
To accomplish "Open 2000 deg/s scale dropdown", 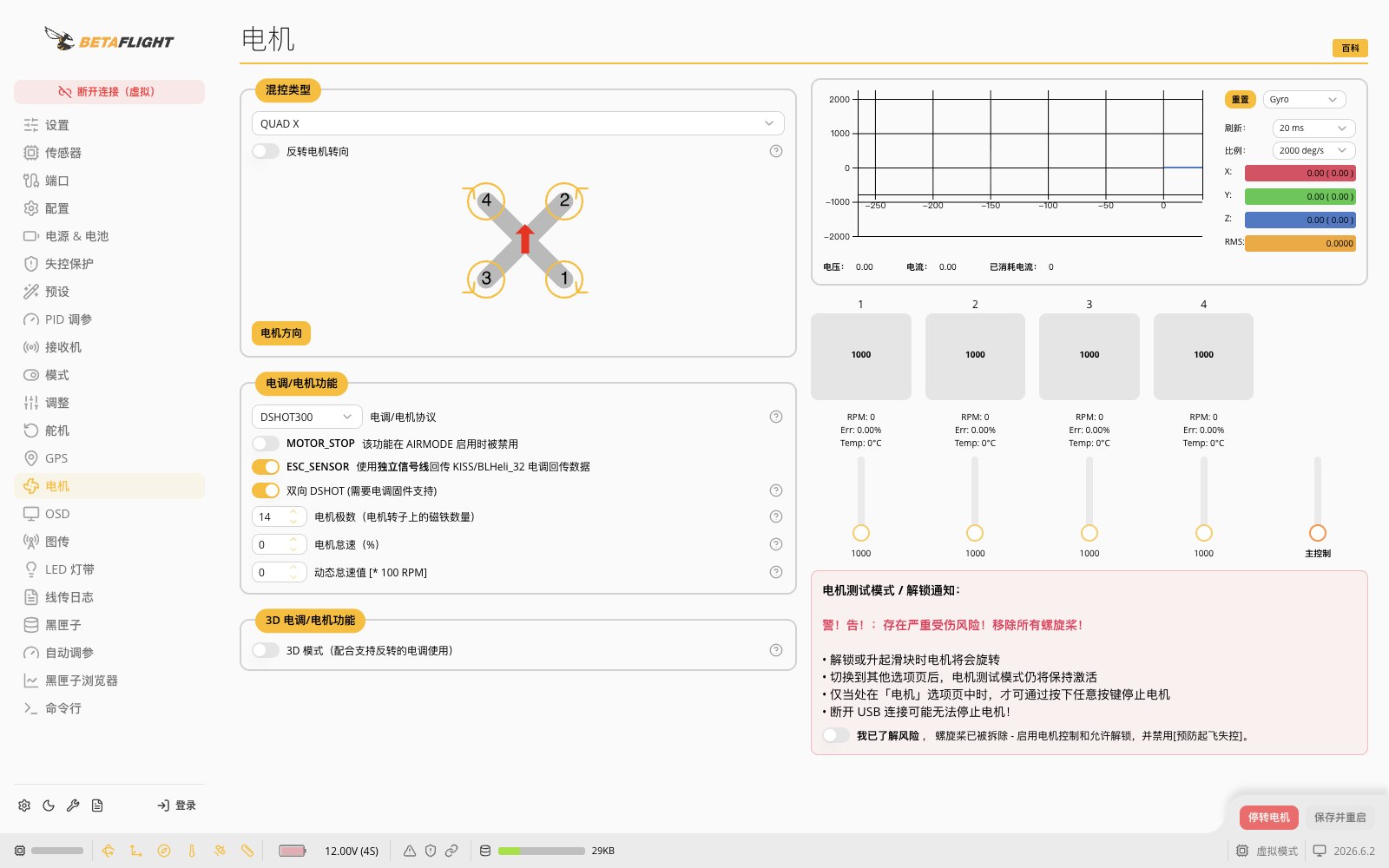I will [x=1314, y=150].
